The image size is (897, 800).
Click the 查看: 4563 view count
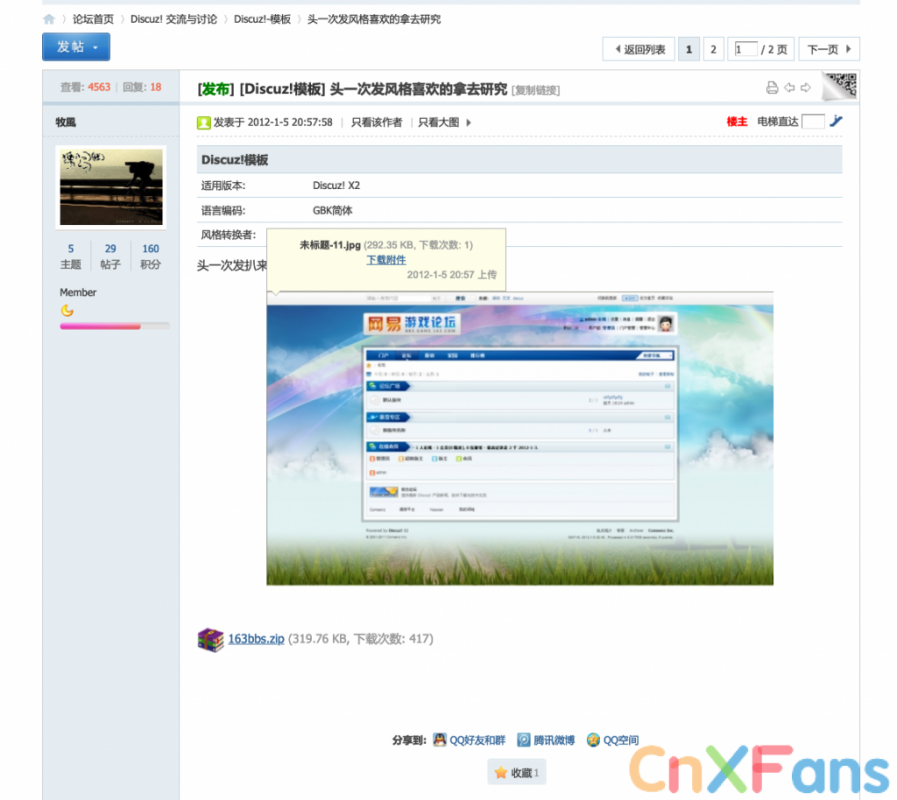pos(85,87)
